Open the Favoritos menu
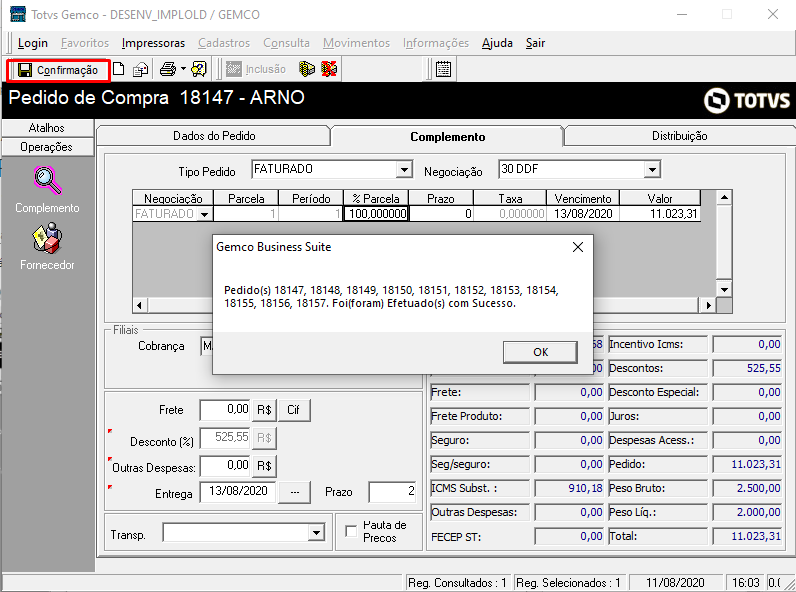Screen dimensions: 796x592 tap(85, 43)
